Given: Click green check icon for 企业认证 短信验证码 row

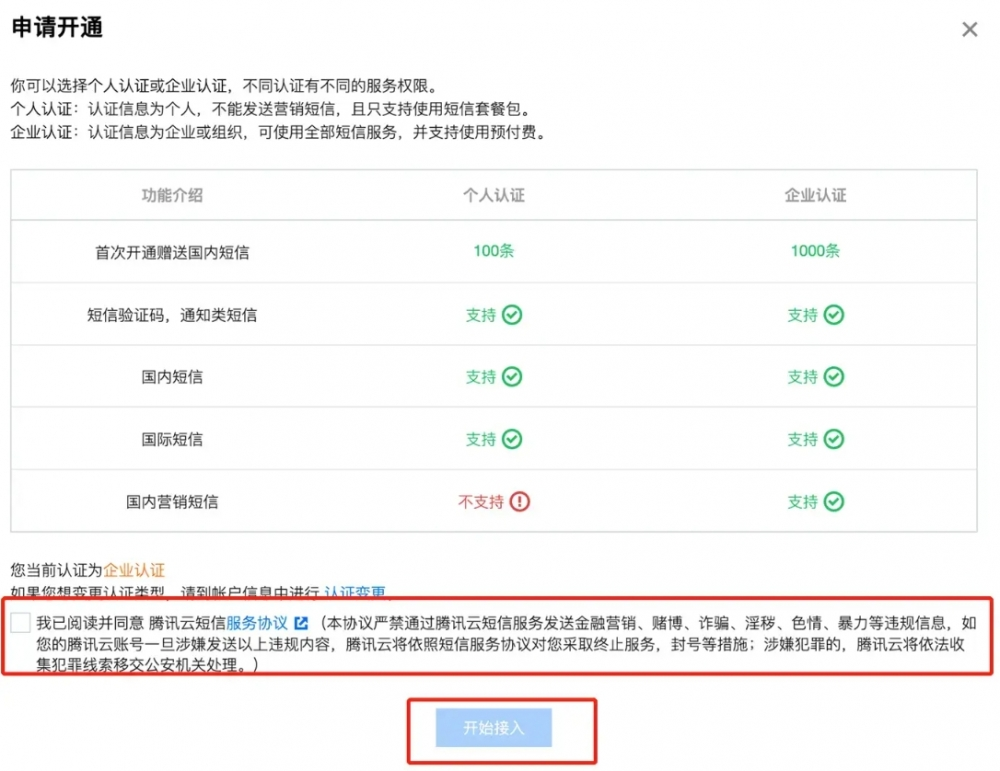Looking at the screenshot, I should pyautogui.click(x=833, y=315).
